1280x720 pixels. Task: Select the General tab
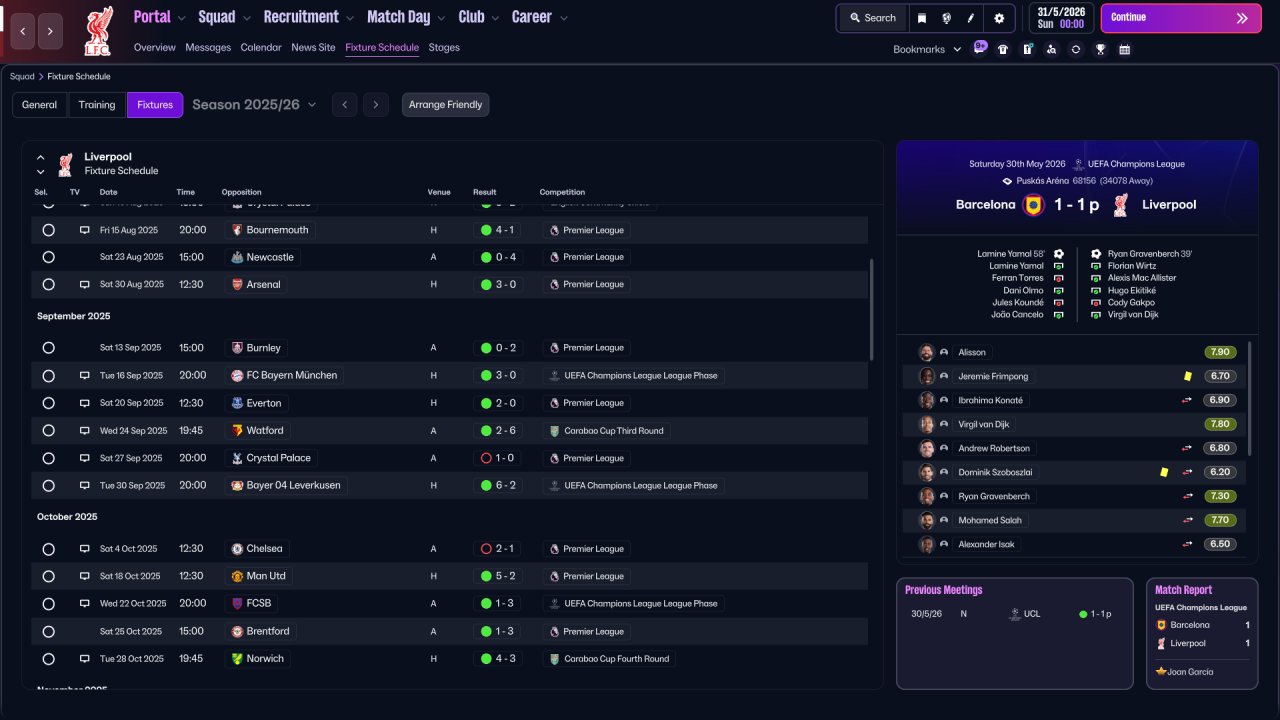(x=40, y=105)
